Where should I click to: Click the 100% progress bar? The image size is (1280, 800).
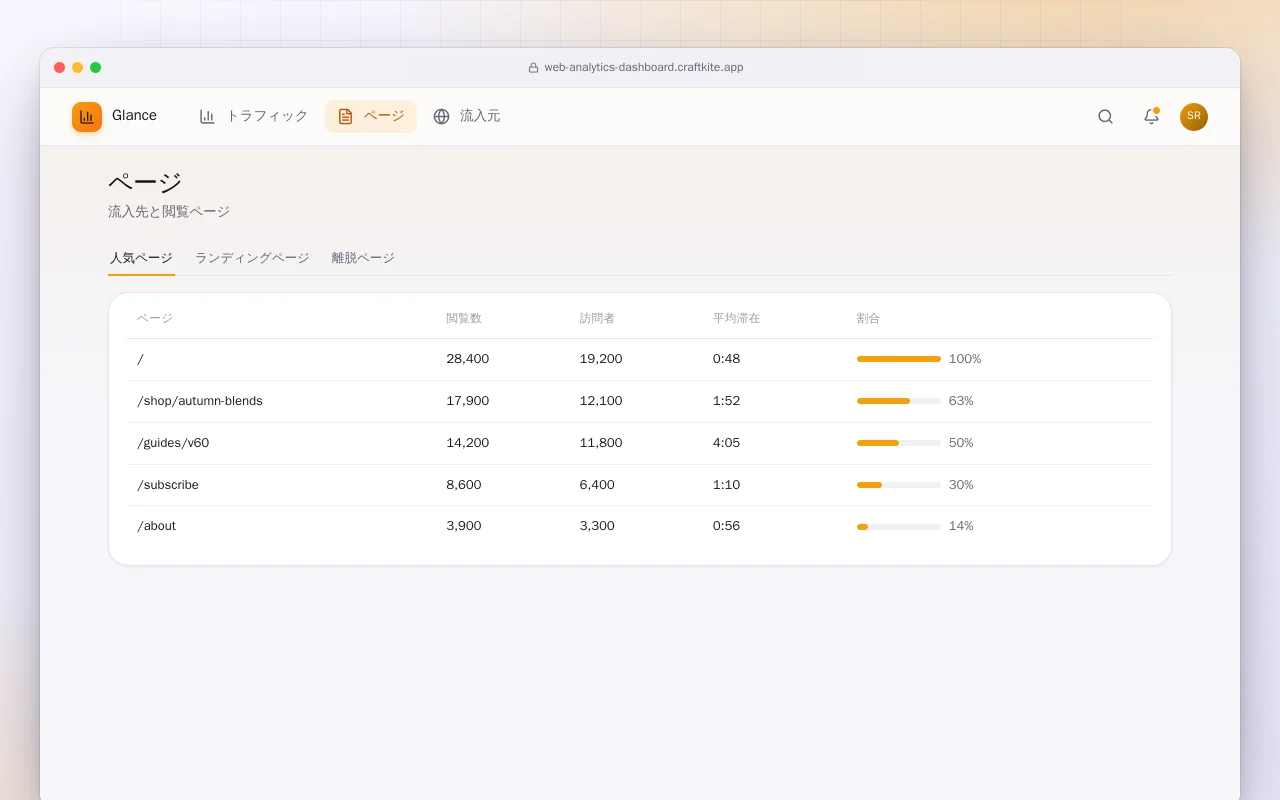point(899,359)
